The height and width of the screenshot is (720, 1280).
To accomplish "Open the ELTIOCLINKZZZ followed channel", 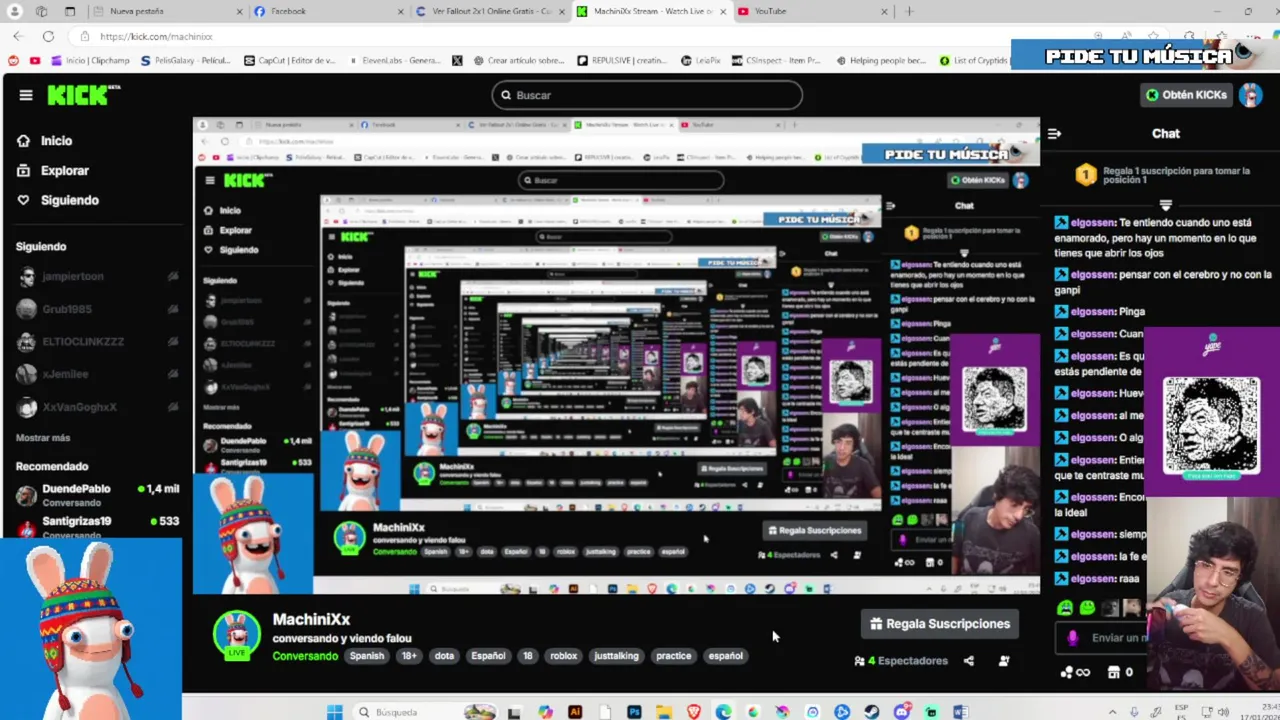I will pyautogui.click(x=96, y=342).
